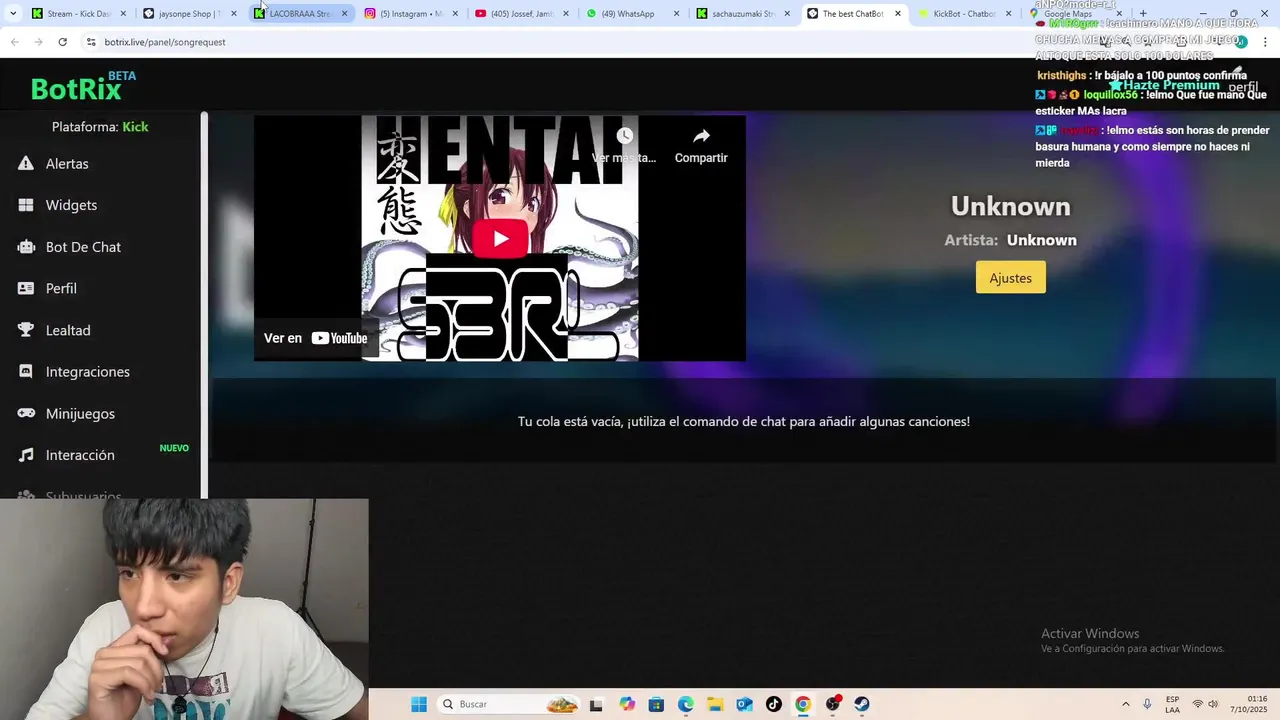Image resolution: width=1280 pixels, height=720 pixels.
Task: Click the Lealtad trophy icon
Action: [x=26, y=330]
